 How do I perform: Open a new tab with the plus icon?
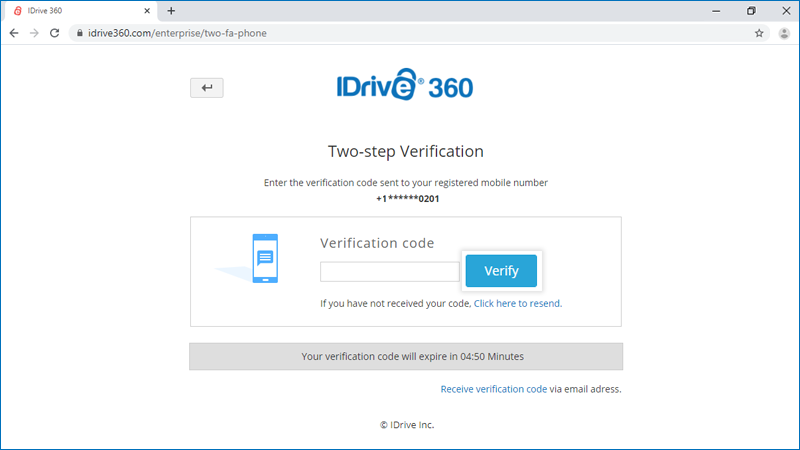click(171, 11)
